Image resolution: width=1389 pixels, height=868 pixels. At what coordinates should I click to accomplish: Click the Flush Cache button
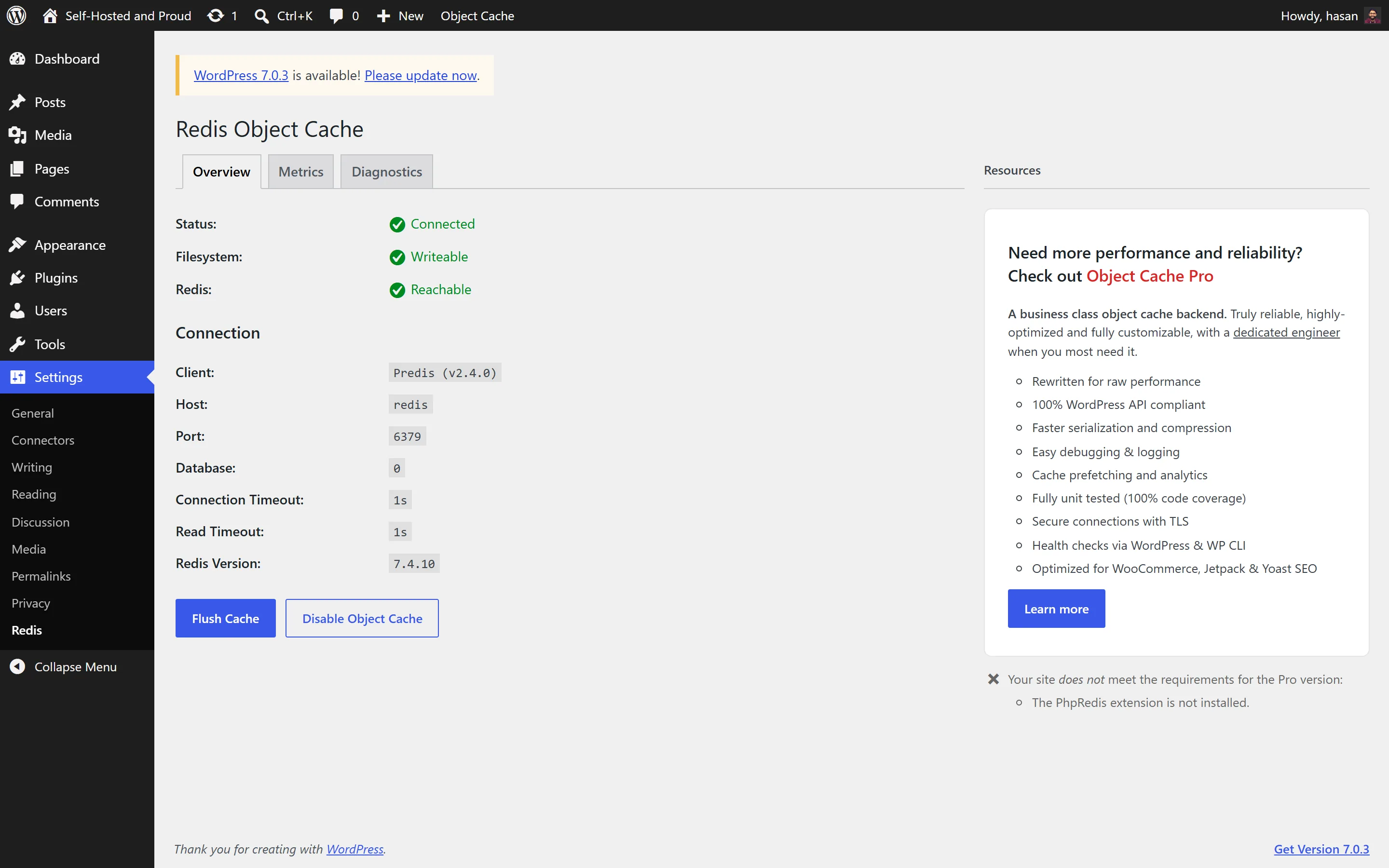pos(226,618)
